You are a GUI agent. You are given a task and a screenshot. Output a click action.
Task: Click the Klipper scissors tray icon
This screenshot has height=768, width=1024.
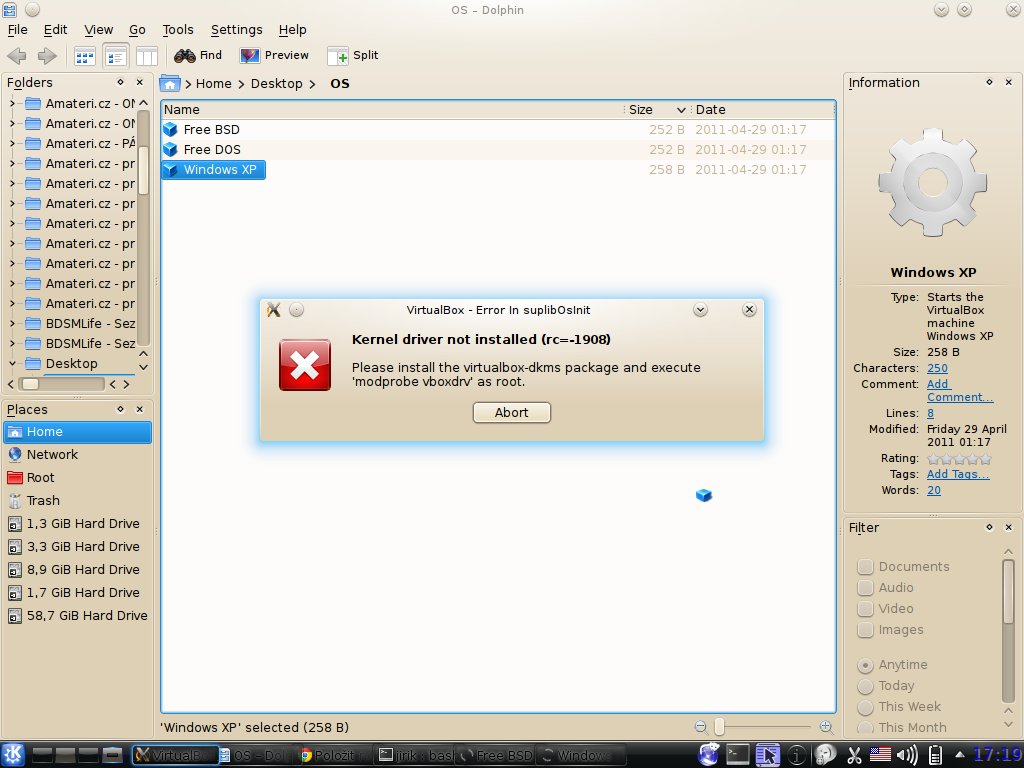click(854, 755)
